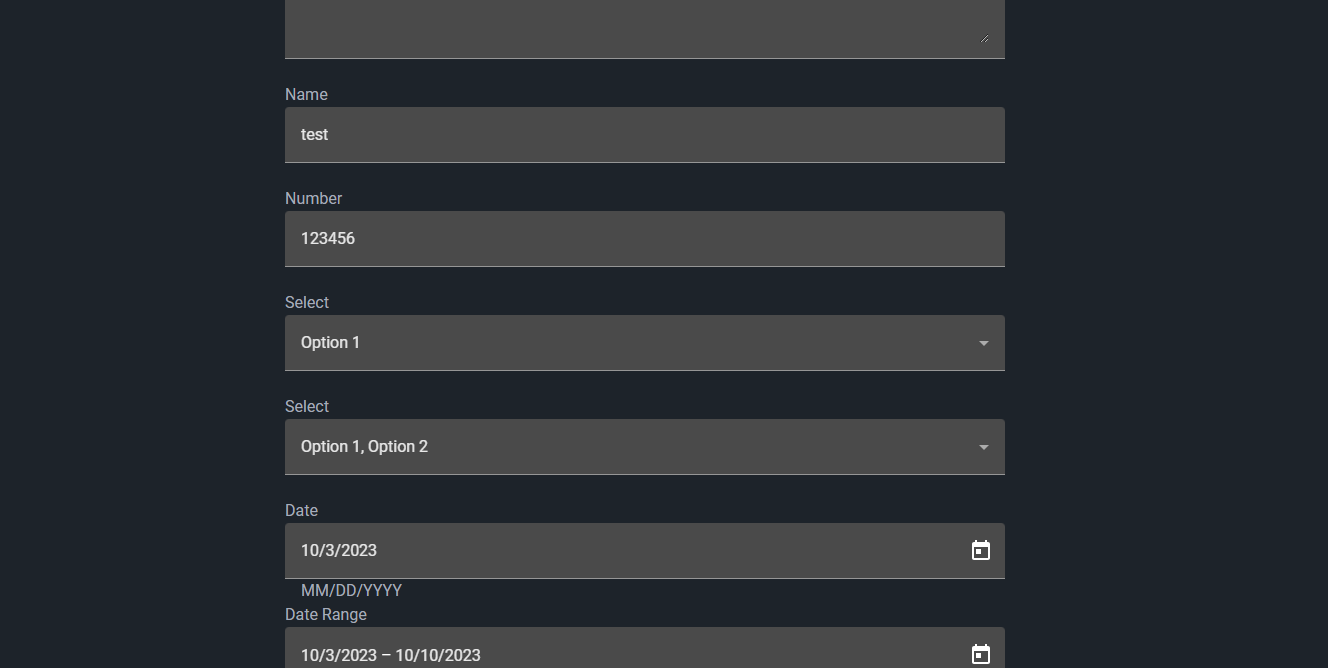Click the textarea resize handle
1328x668 pixels.
tap(984, 38)
